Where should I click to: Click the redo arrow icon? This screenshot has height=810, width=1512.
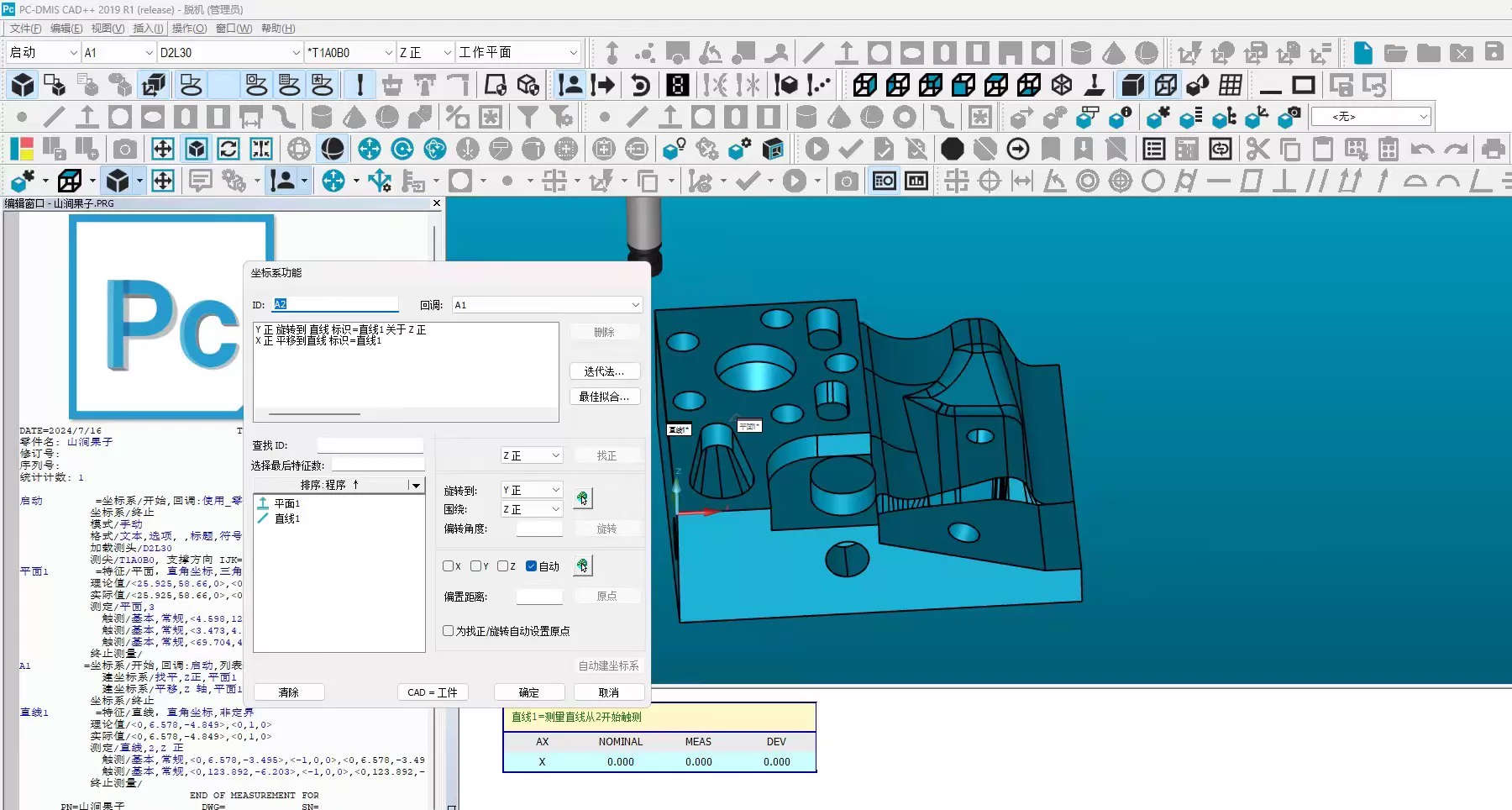click(1456, 150)
